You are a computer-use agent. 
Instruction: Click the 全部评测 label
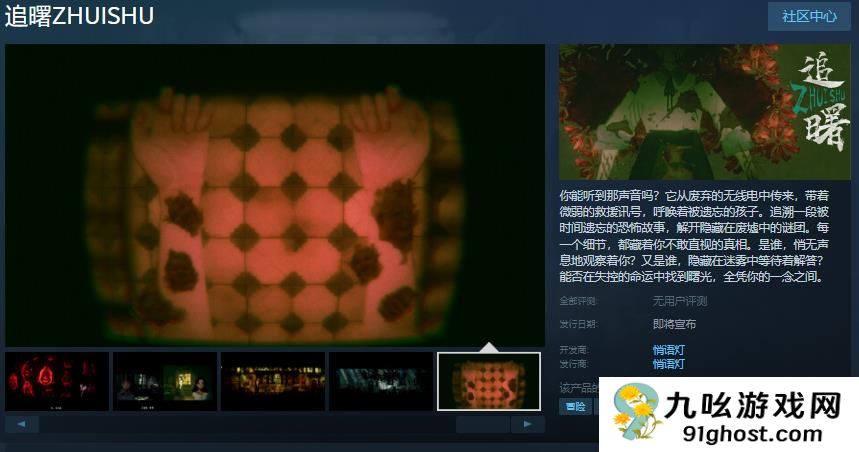pyautogui.click(x=578, y=301)
